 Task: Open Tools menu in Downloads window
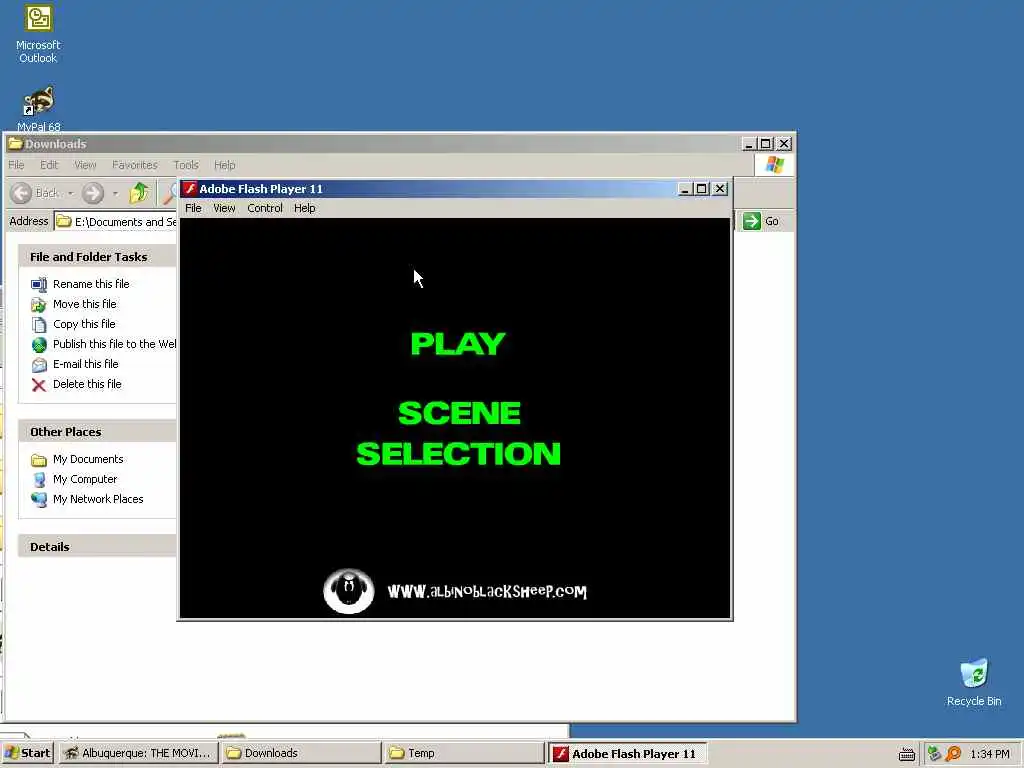[x=185, y=165]
